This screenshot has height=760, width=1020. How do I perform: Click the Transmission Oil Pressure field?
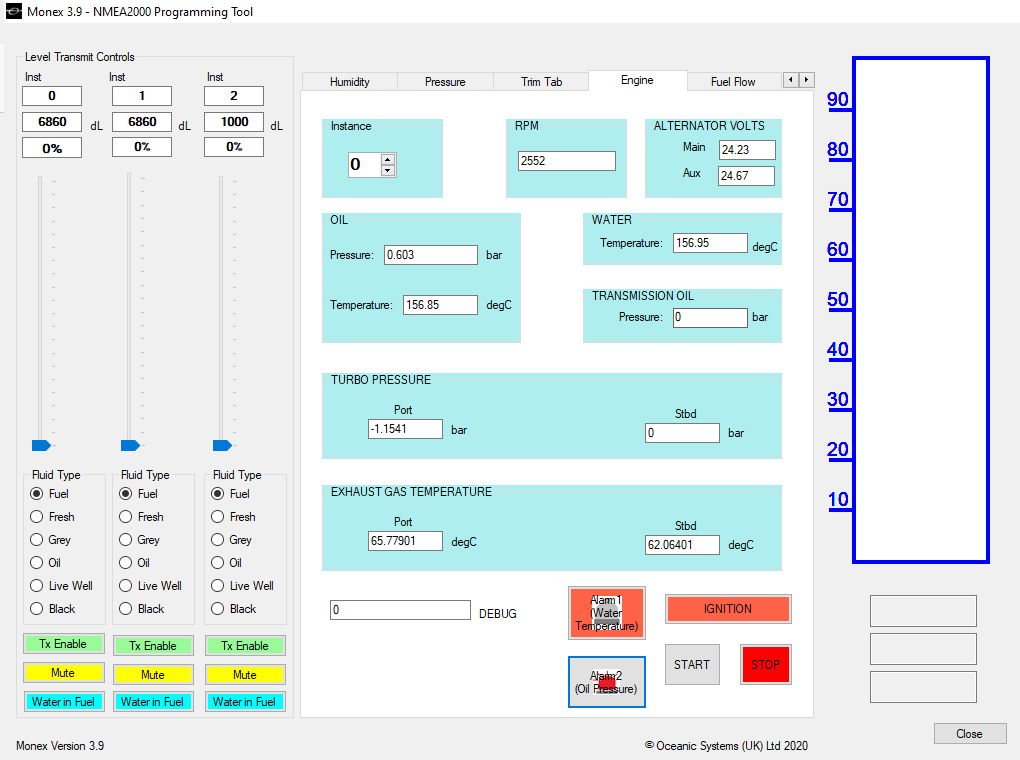pos(710,318)
